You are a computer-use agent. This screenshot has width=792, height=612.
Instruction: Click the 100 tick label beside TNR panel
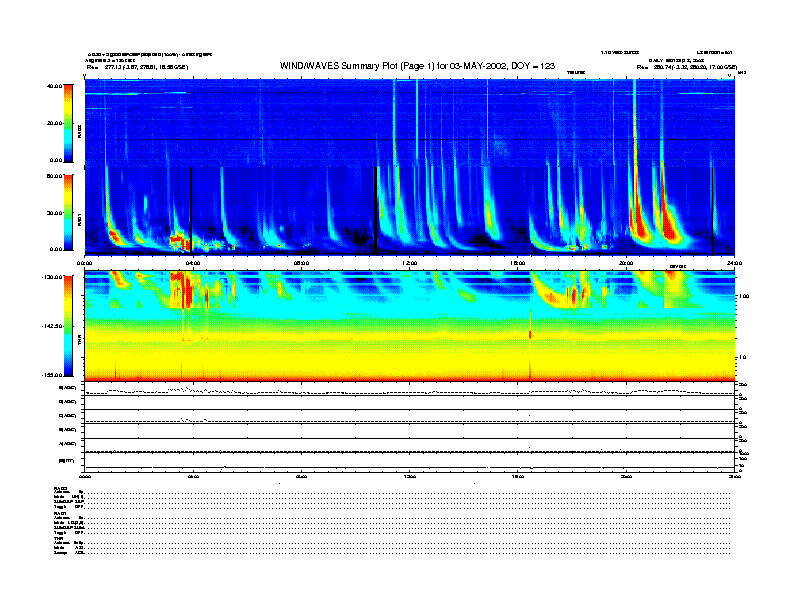tap(745, 296)
